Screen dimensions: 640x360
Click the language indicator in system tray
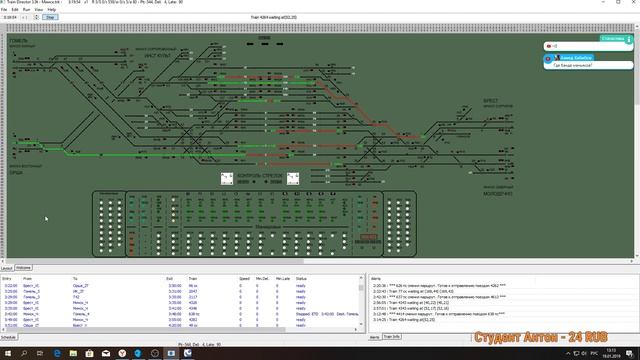(x=594, y=353)
